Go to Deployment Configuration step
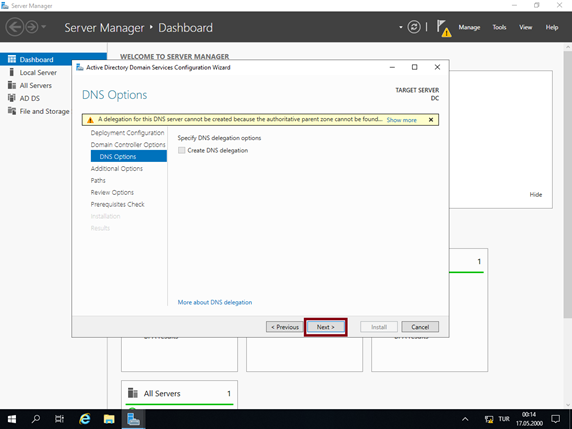 click(x=127, y=133)
